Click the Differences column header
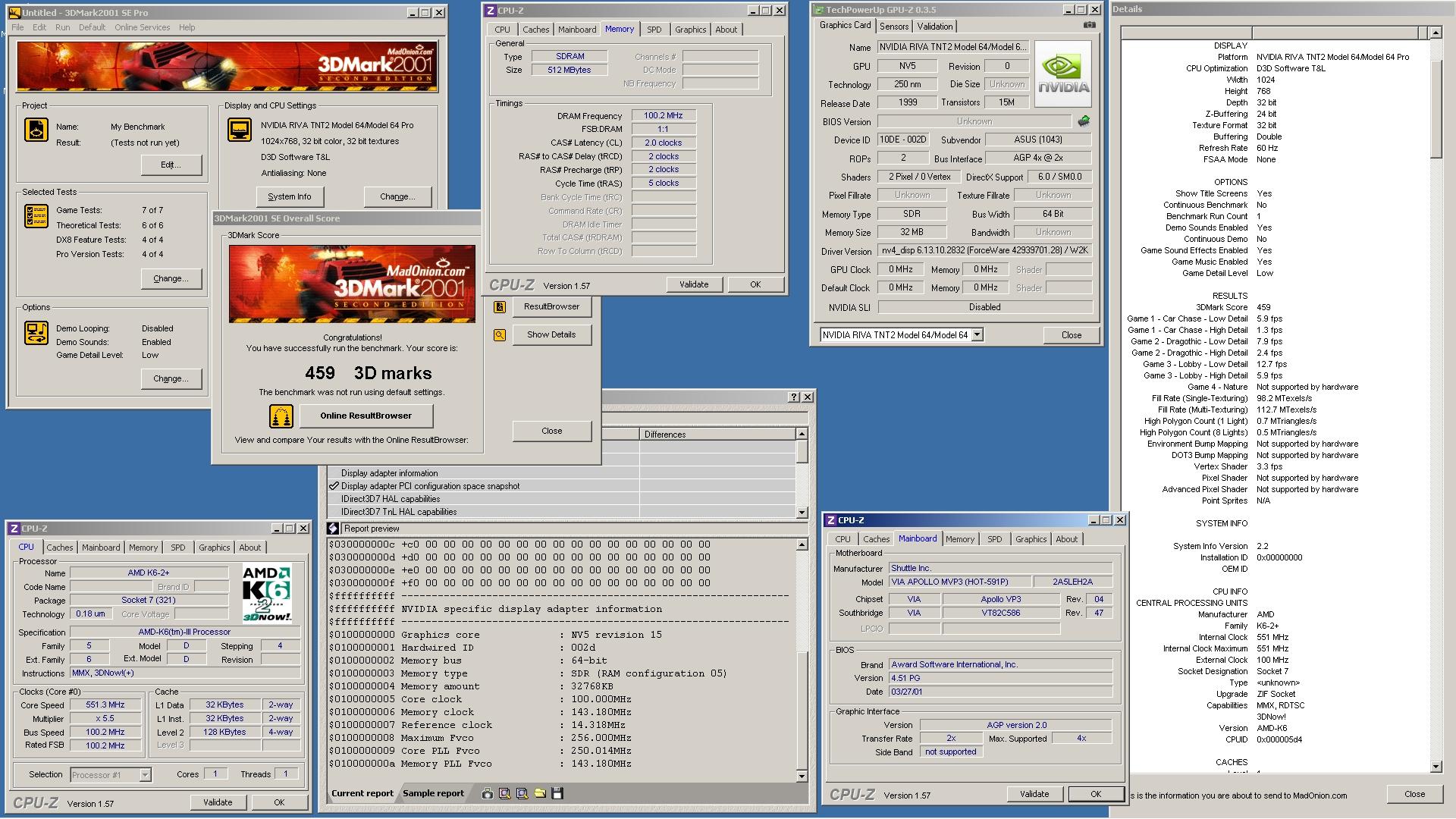Screen dimensions: 1456x819 [x=717, y=435]
